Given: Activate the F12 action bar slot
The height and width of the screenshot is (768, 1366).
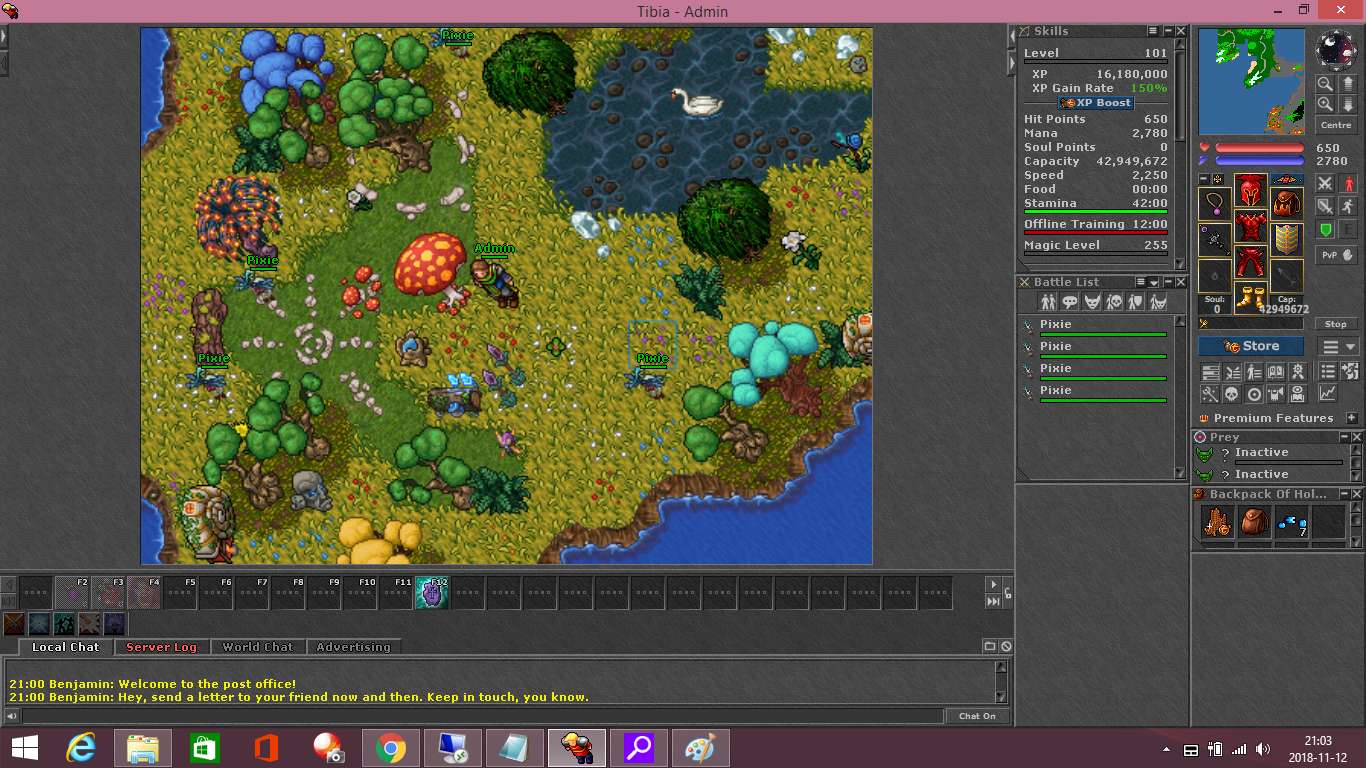Looking at the screenshot, I should [432, 593].
